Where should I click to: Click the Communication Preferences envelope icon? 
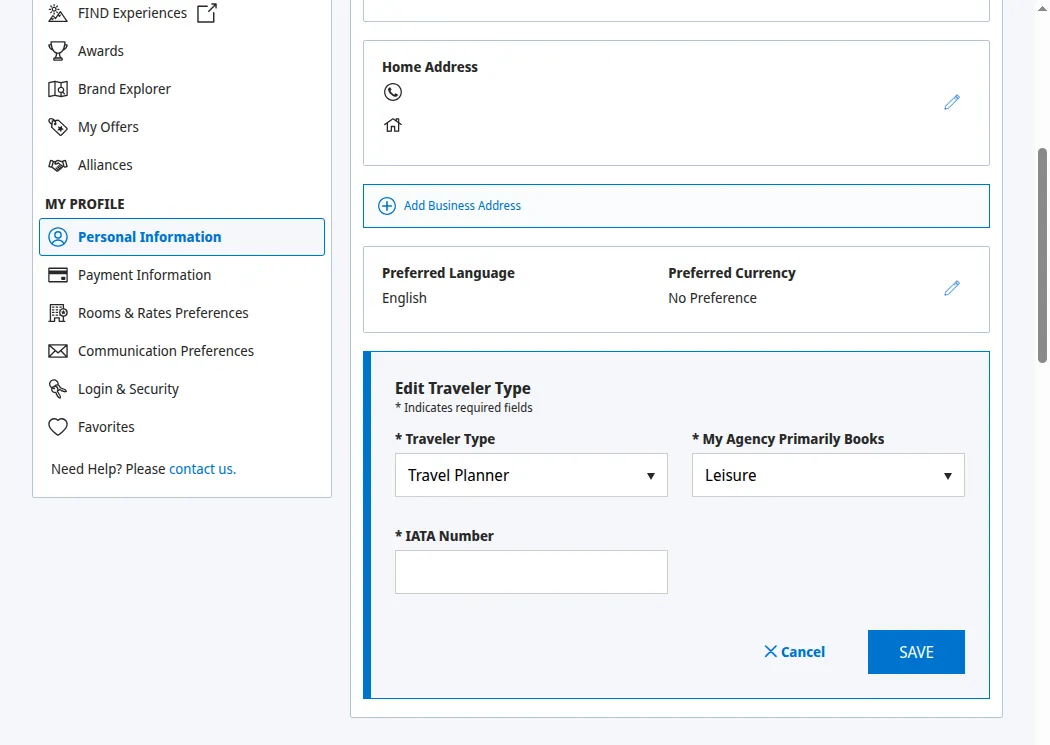pos(58,351)
